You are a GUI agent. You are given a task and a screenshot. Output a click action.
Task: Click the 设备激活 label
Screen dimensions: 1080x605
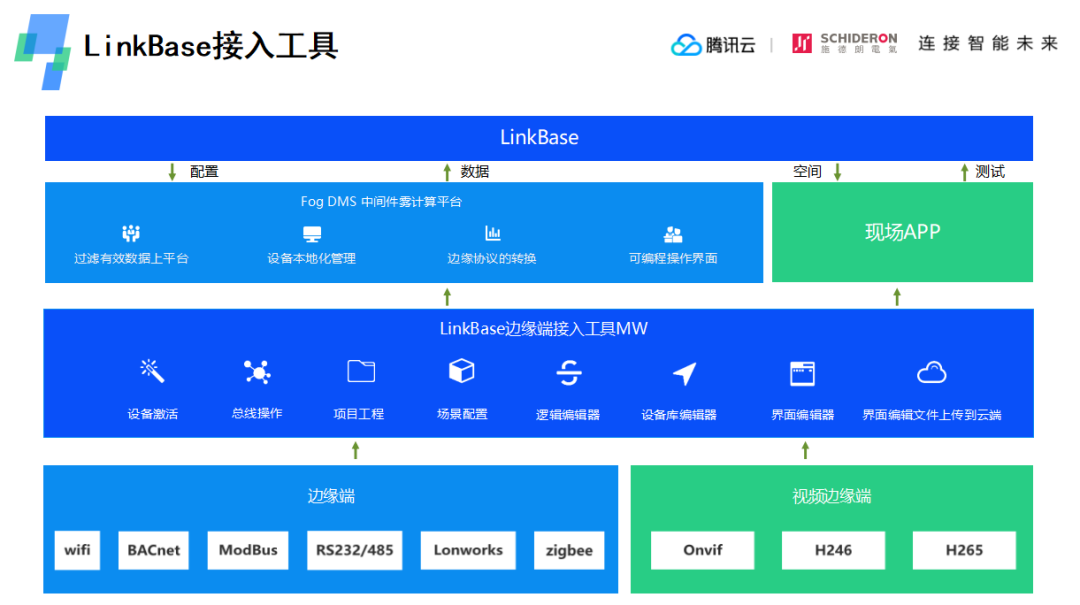[153, 414]
